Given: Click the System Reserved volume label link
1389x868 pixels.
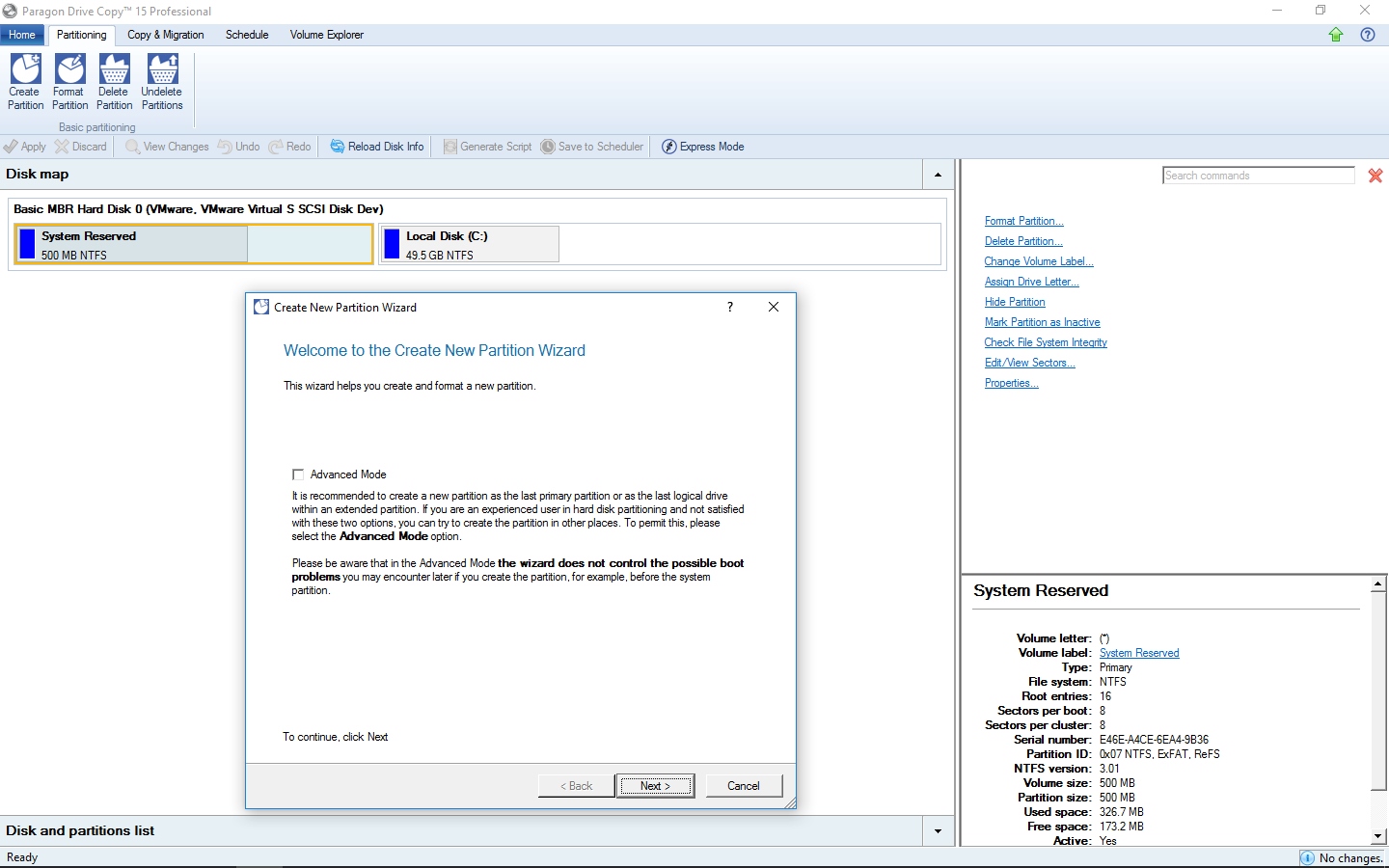Looking at the screenshot, I should (x=1139, y=653).
